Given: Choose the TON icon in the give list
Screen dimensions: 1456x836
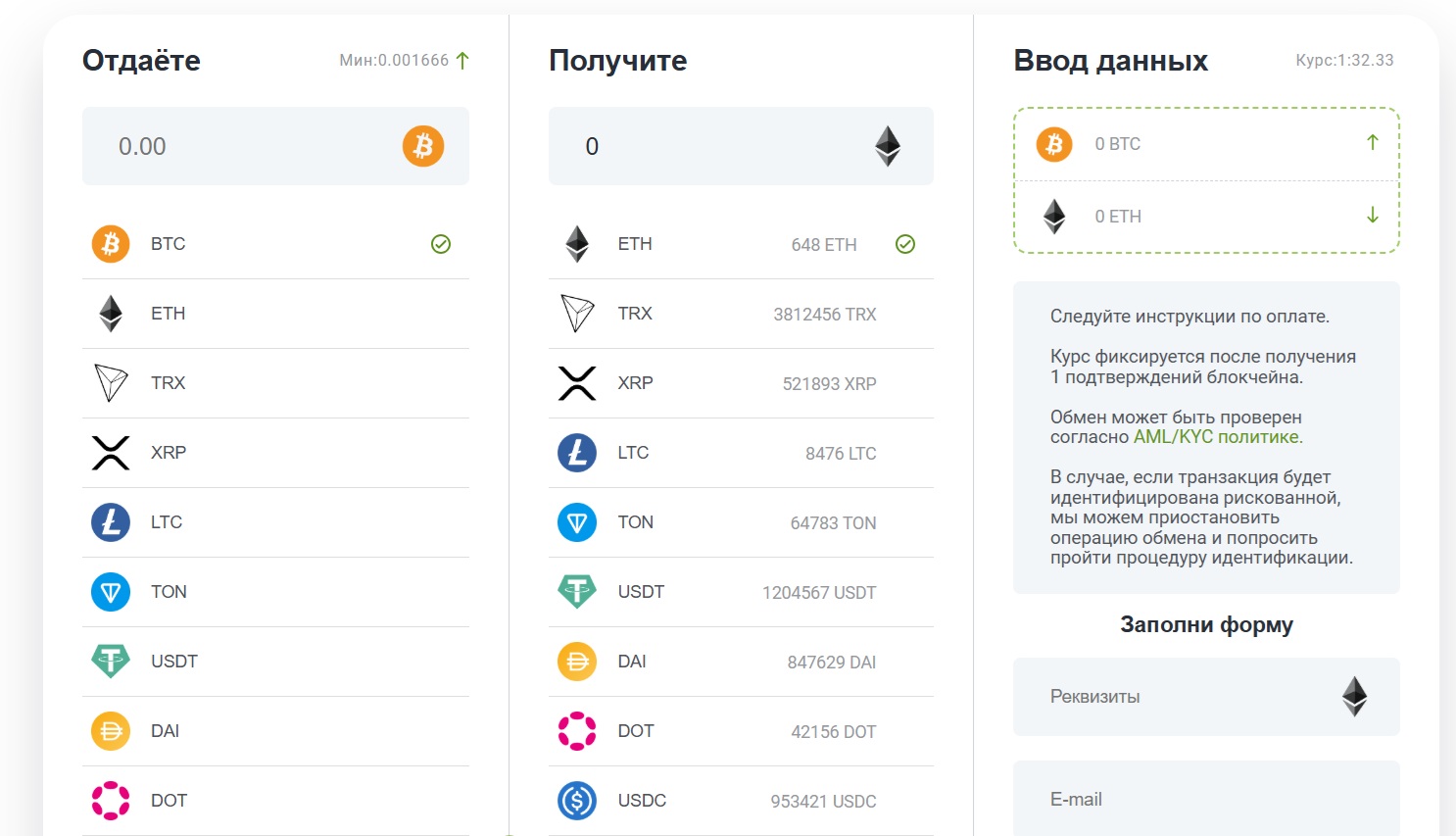Looking at the screenshot, I should [x=111, y=592].
